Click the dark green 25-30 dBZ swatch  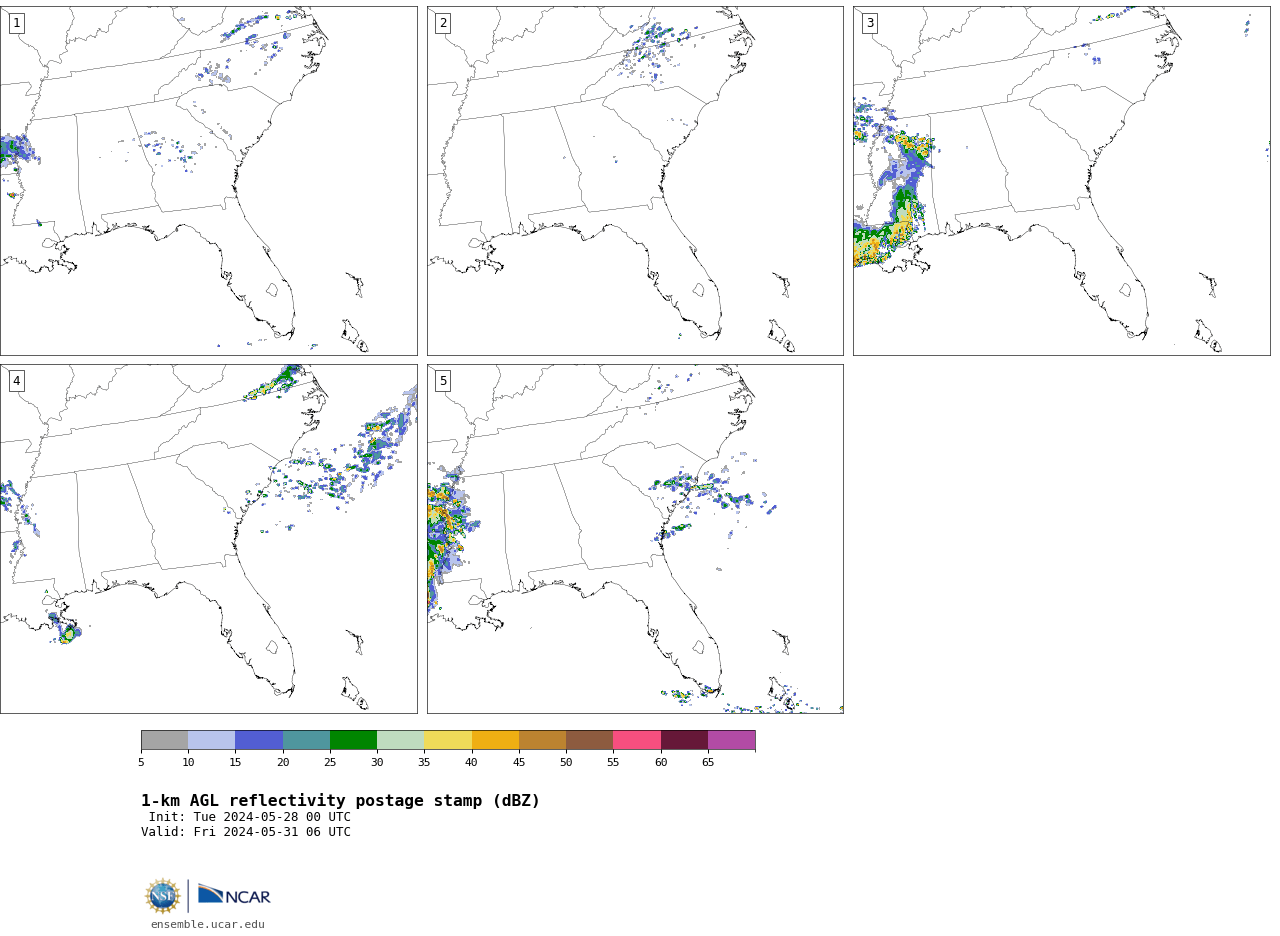coord(353,740)
